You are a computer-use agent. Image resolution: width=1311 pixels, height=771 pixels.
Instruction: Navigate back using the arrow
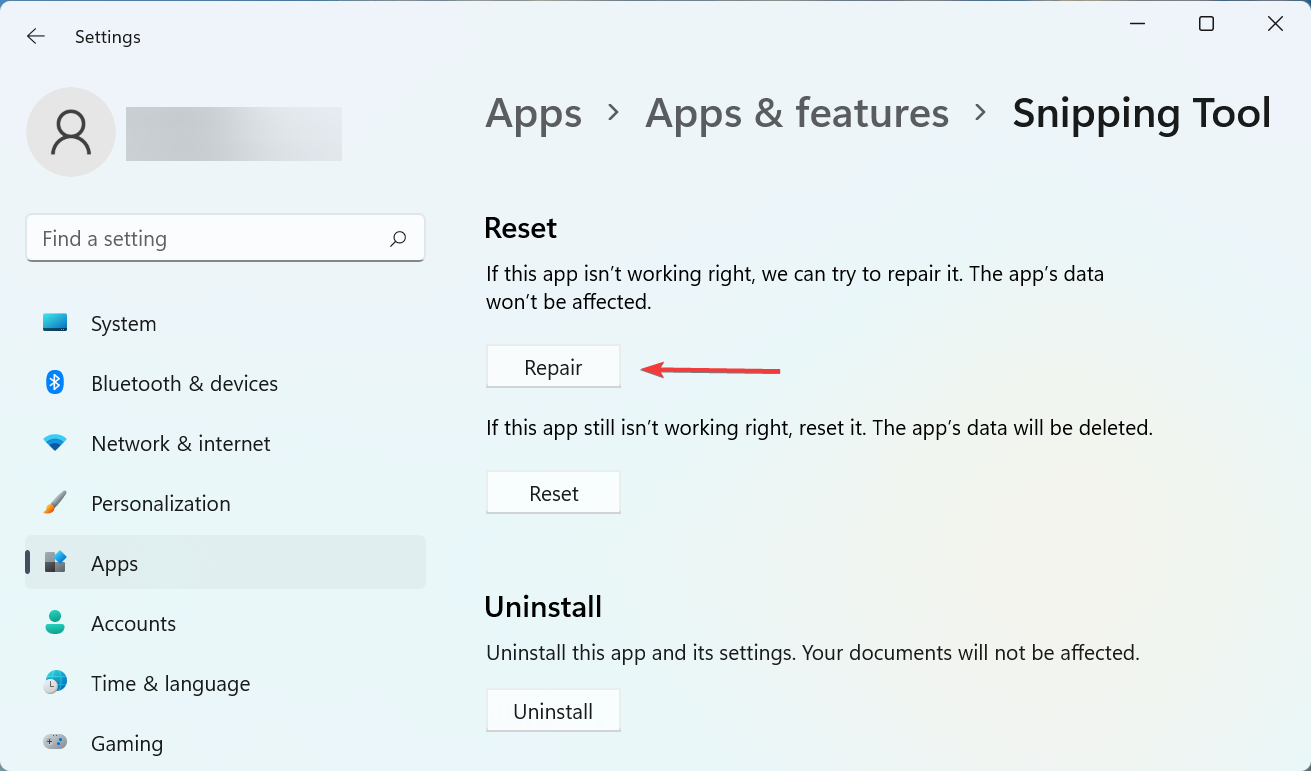(x=35, y=36)
